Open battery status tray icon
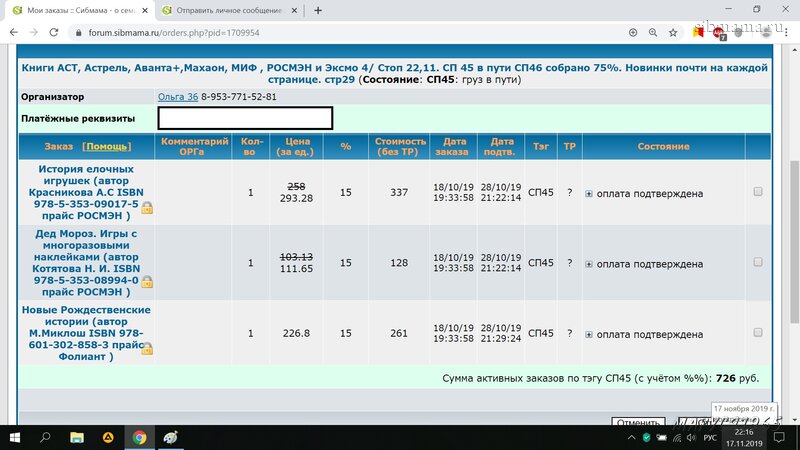 [x=662, y=438]
